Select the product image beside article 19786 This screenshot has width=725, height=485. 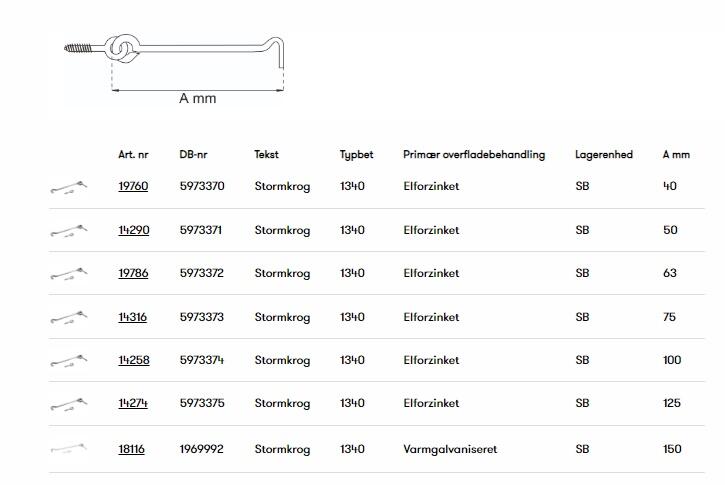[x=68, y=274]
